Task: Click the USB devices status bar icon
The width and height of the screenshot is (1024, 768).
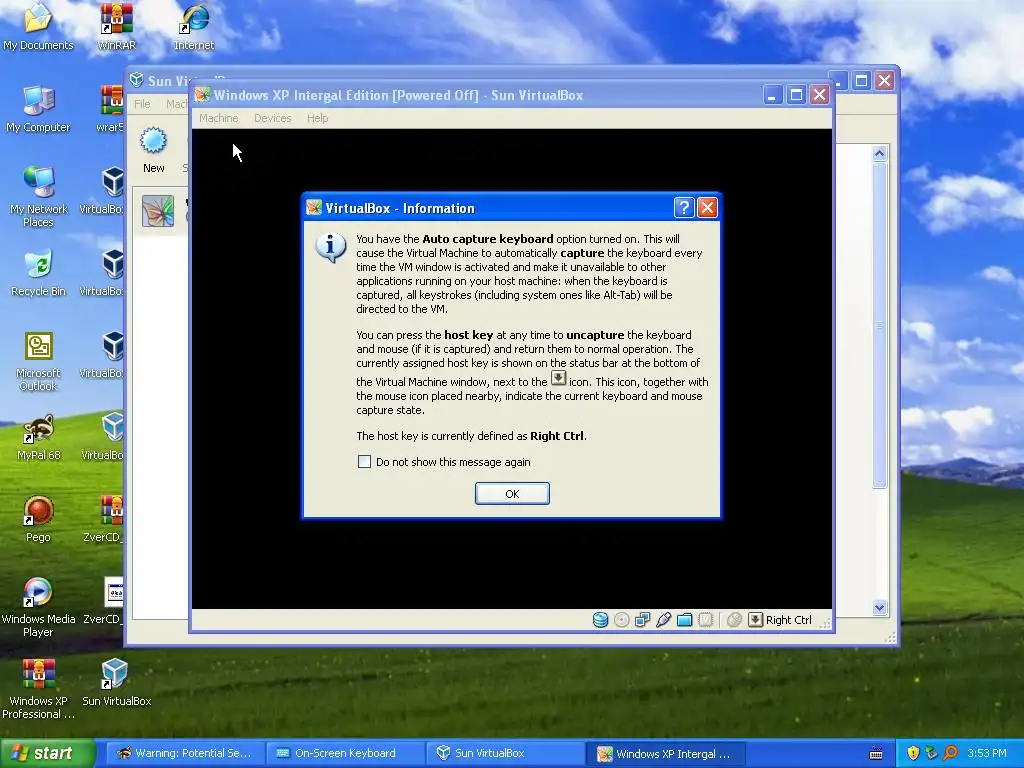Action: pyautogui.click(x=664, y=620)
